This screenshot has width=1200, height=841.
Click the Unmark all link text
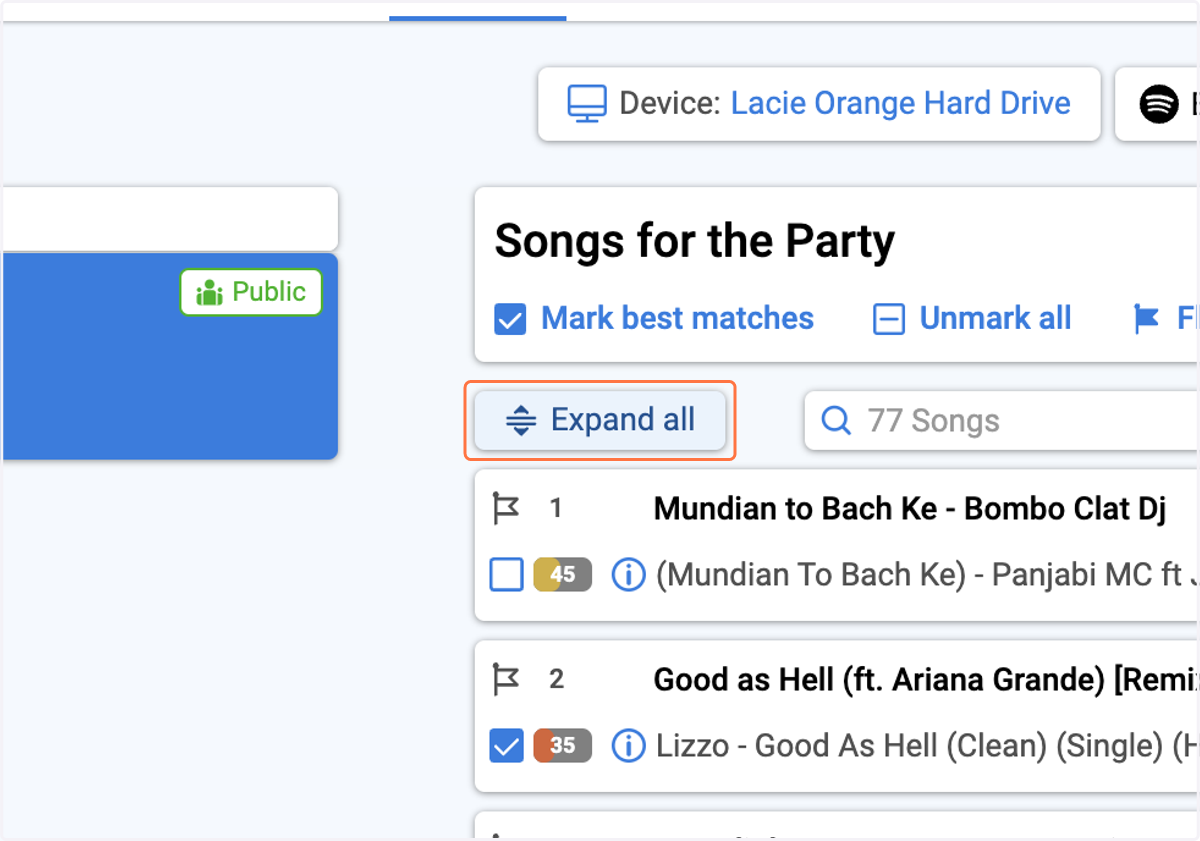[x=996, y=319]
